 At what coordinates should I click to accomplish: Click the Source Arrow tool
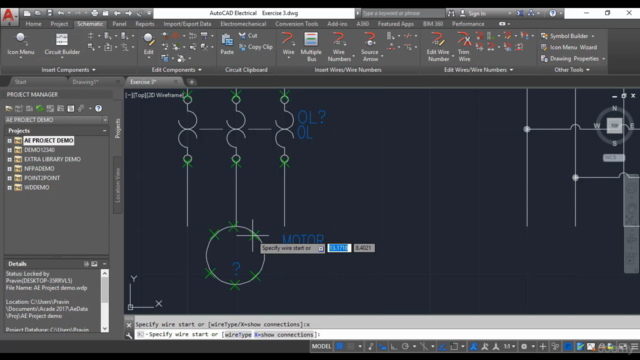point(370,47)
